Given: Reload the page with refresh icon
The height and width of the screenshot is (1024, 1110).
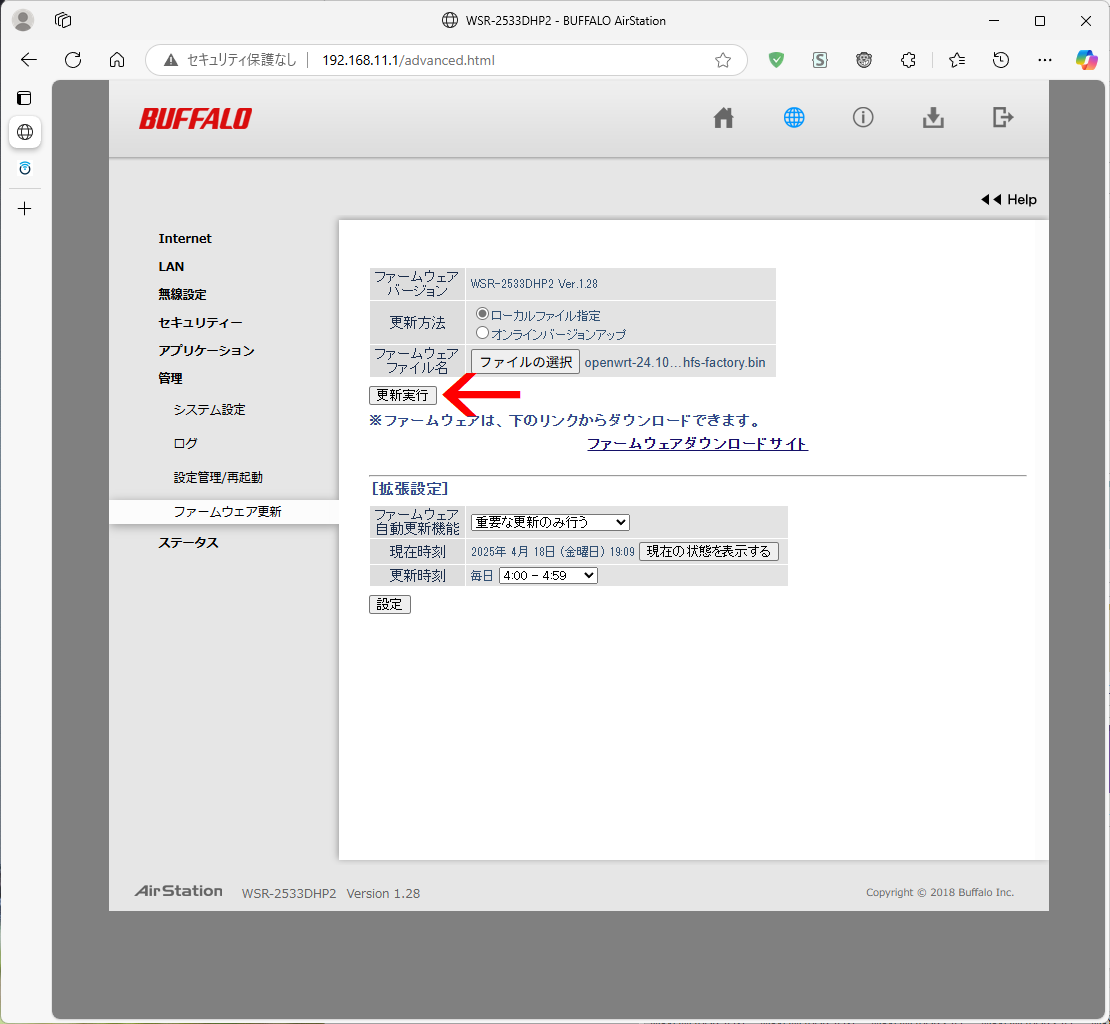Looking at the screenshot, I should tap(73, 60).
